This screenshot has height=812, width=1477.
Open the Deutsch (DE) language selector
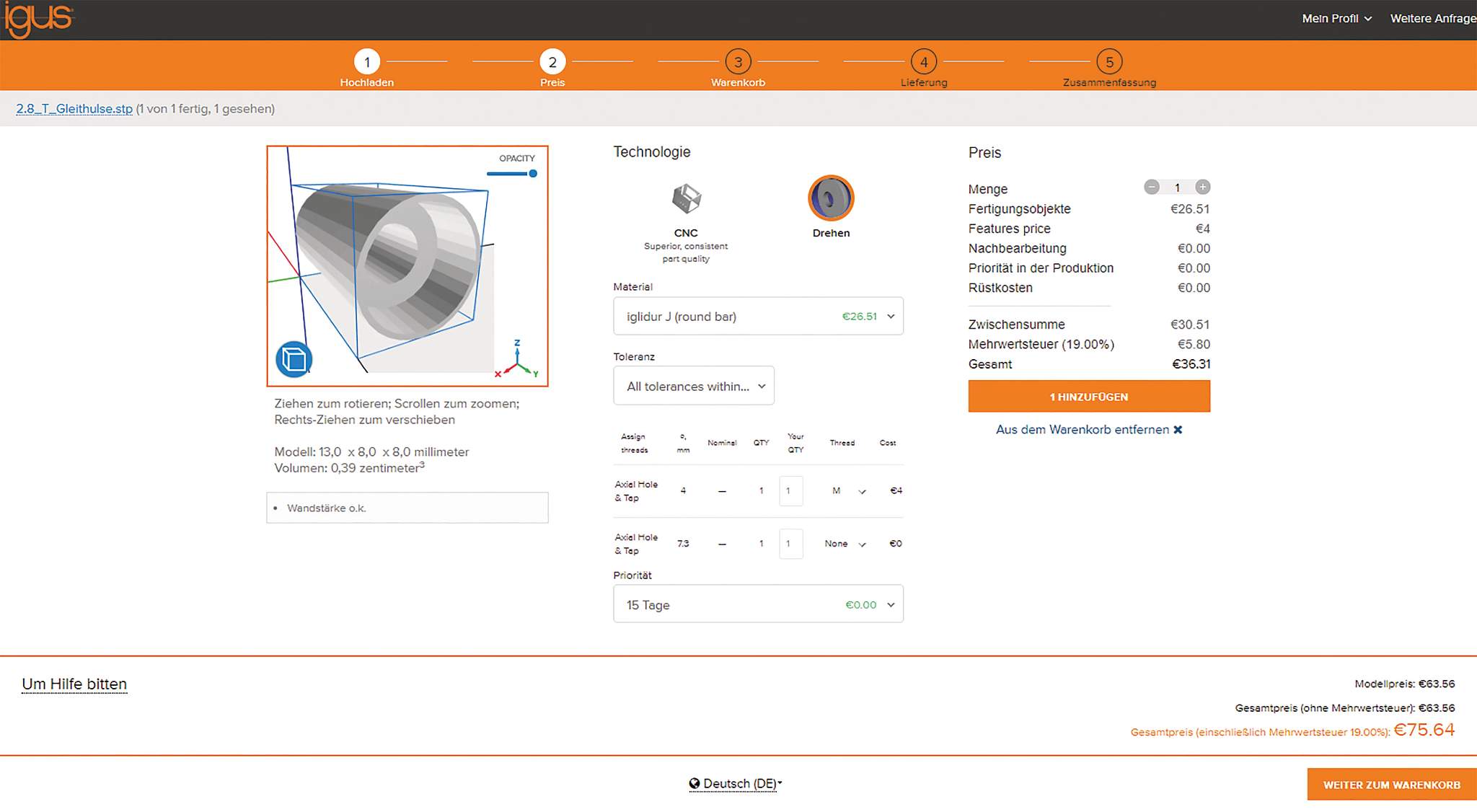click(x=735, y=784)
